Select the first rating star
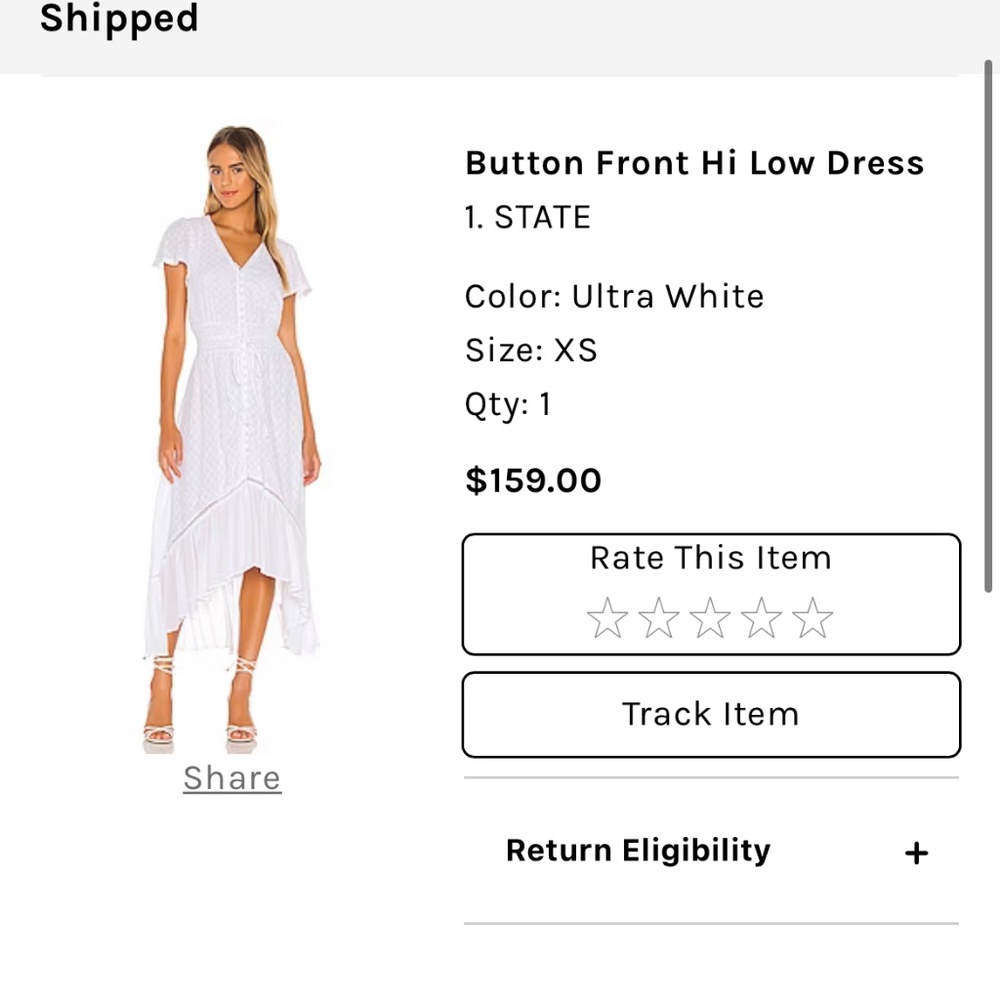The image size is (1000, 1000). pyautogui.click(x=610, y=617)
